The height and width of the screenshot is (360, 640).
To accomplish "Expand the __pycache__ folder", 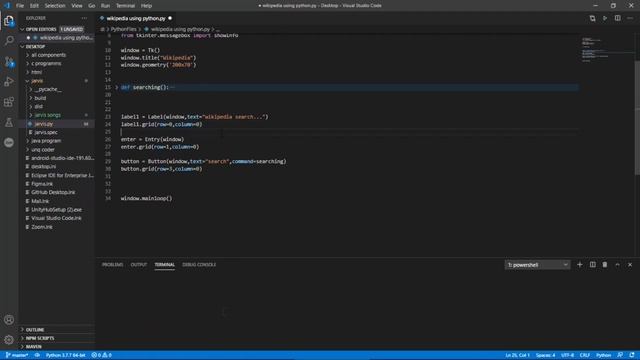I will coord(48,89).
